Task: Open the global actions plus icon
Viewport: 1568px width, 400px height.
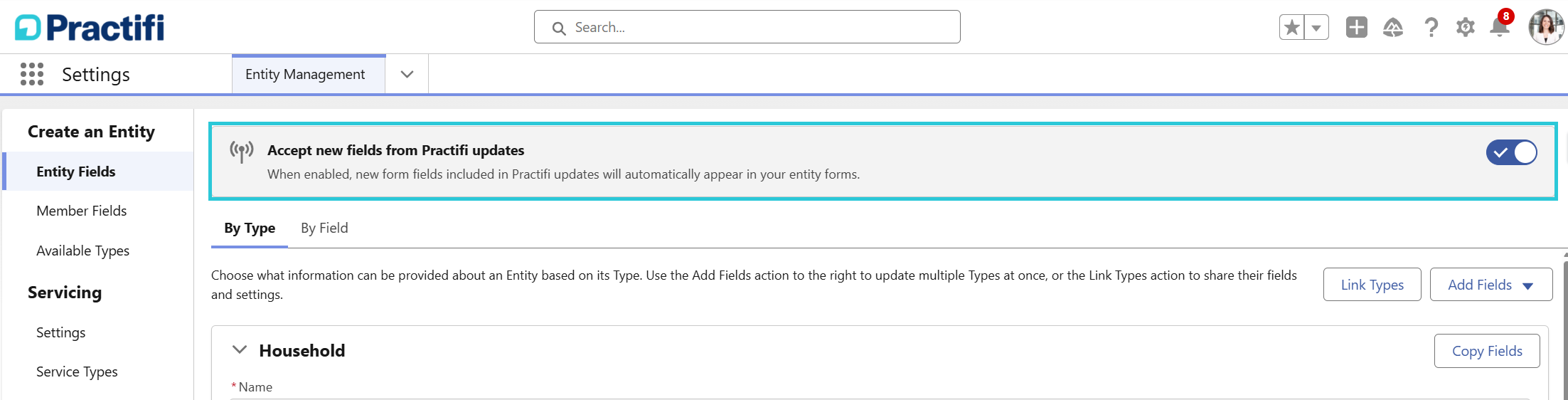Action: [x=1356, y=28]
